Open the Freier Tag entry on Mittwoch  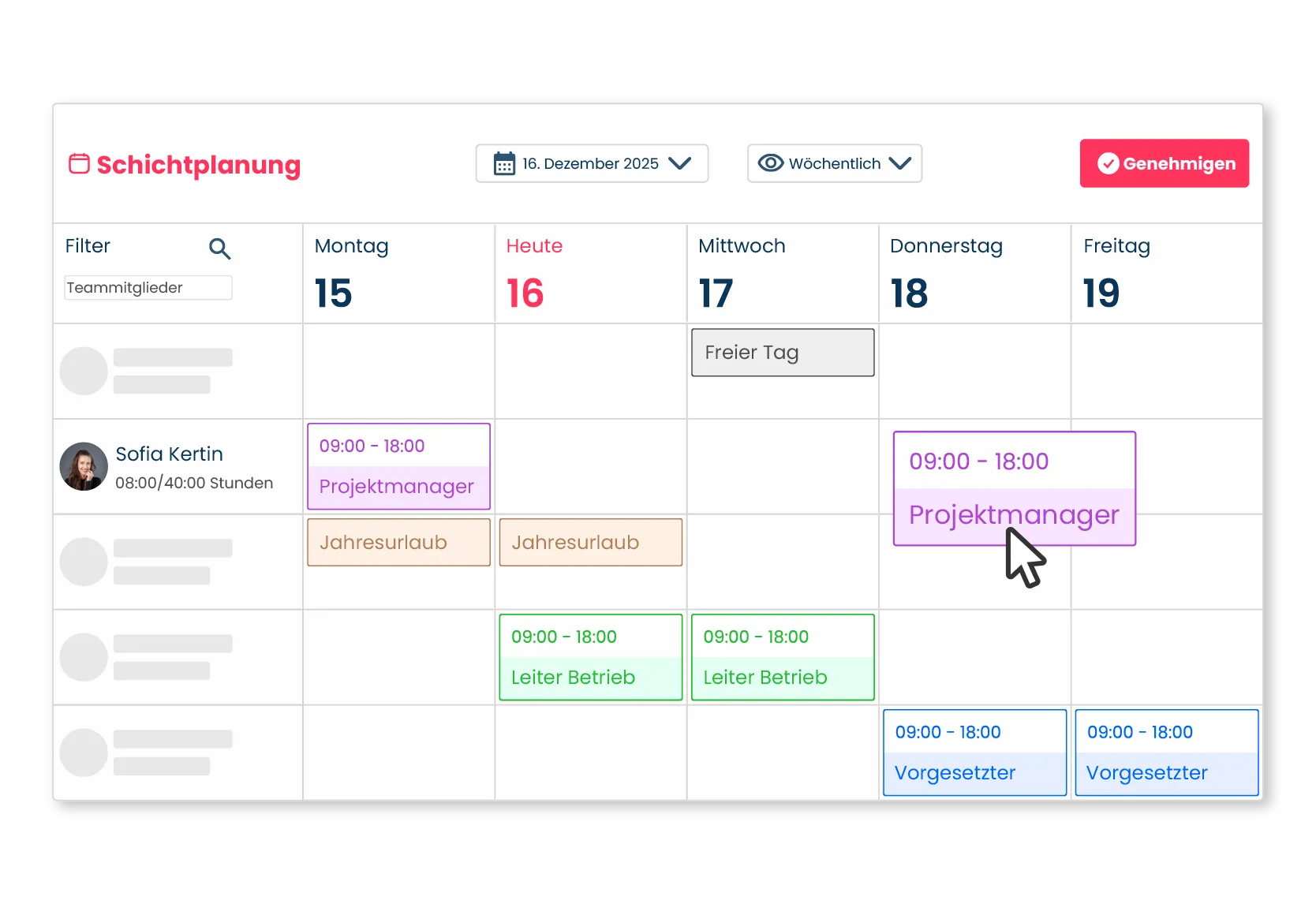click(x=783, y=353)
